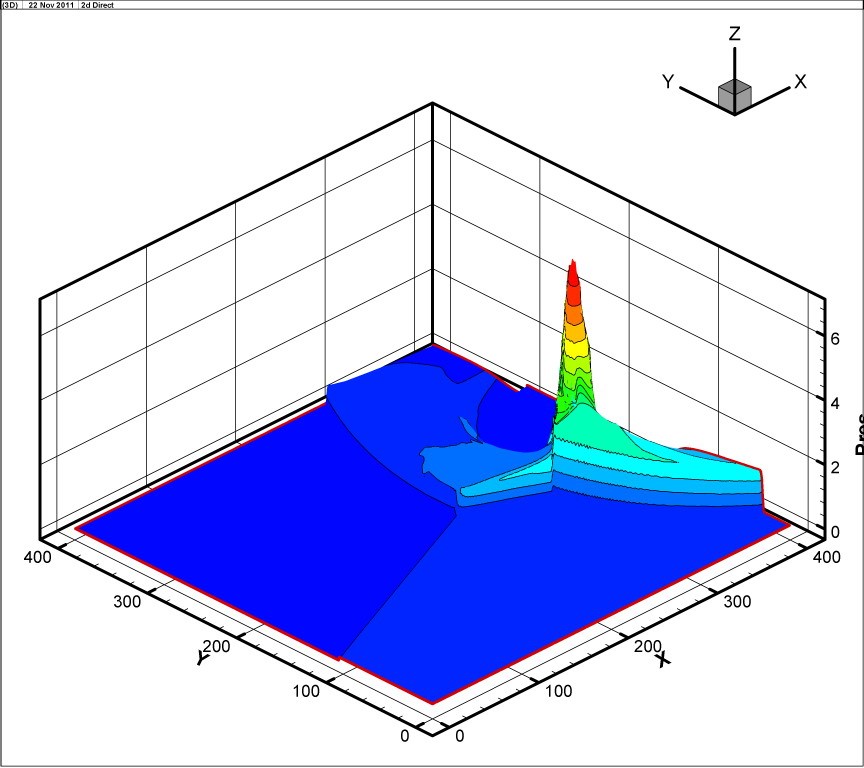Select the X axis title below plot
864x768 pixels.
(x=662, y=660)
